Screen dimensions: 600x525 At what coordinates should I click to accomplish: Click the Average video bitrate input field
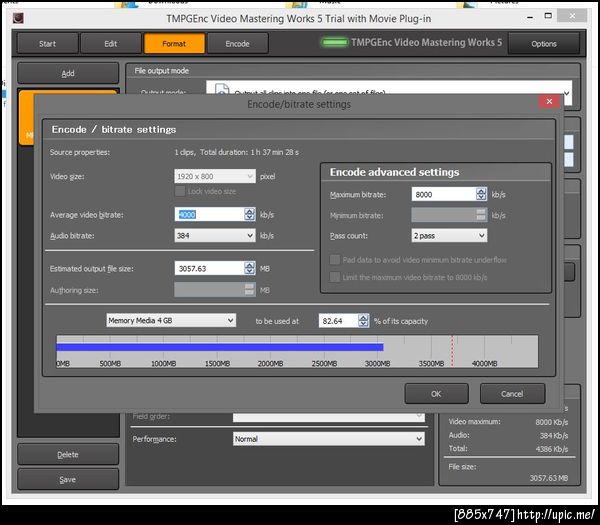coord(210,214)
